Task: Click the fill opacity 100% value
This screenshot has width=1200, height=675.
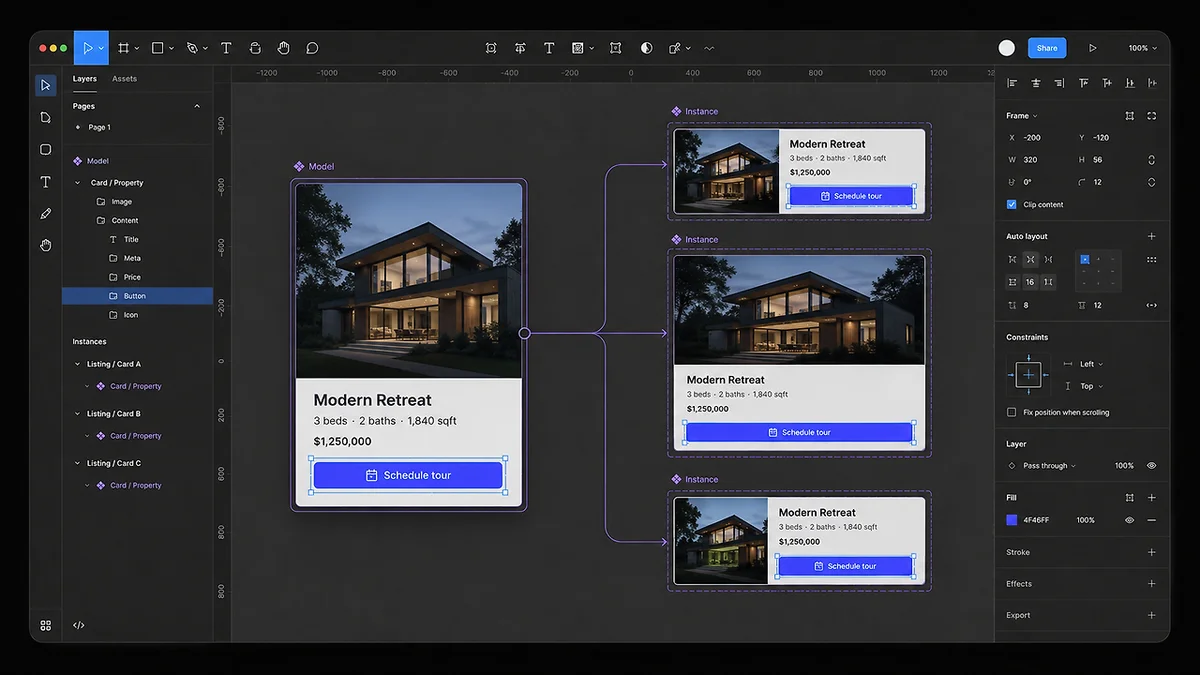Action: click(x=1085, y=520)
